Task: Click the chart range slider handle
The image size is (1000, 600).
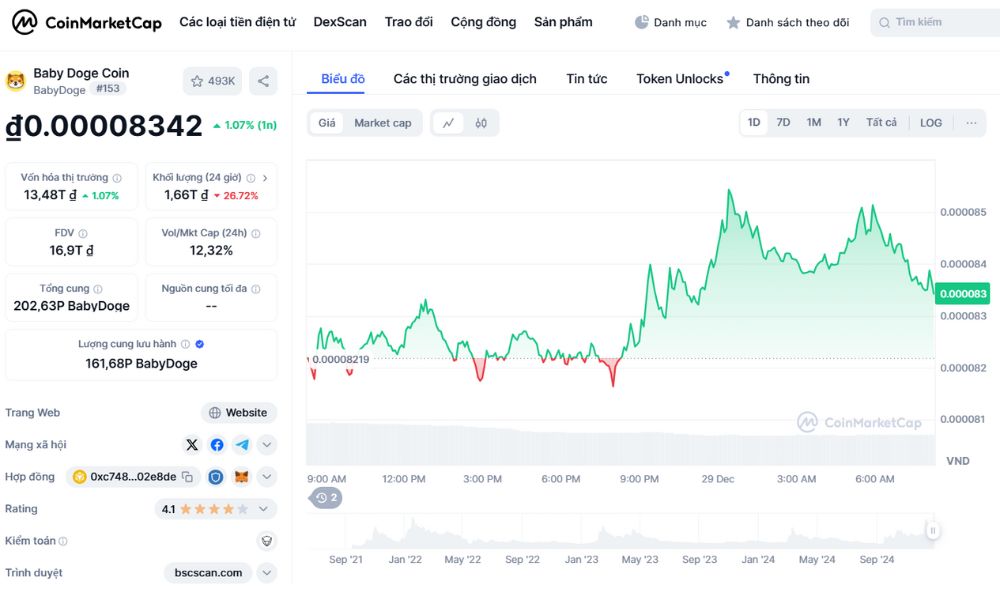Action: 932,530
